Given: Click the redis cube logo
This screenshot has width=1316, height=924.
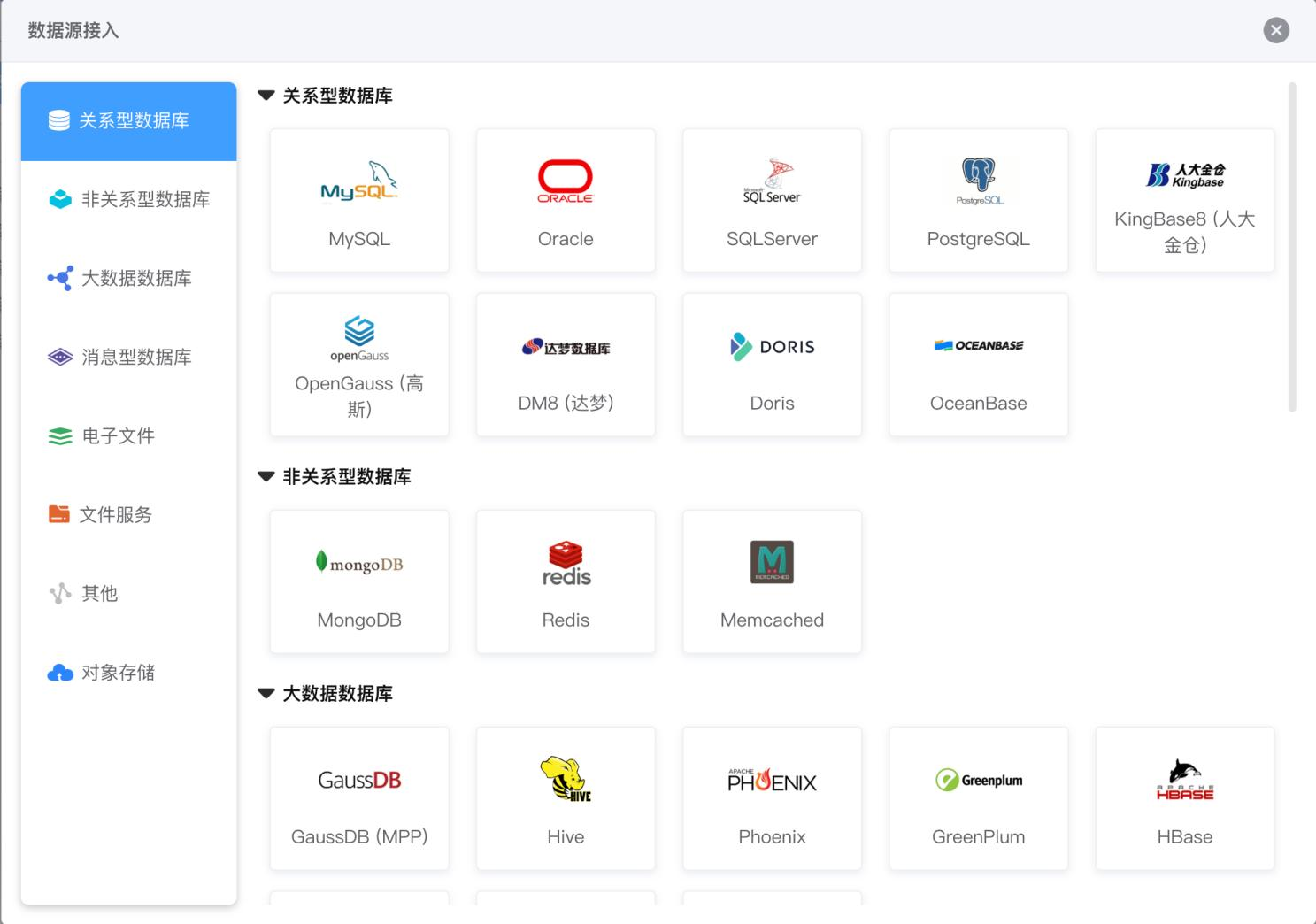Looking at the screenshot, I should coord(566,563).
